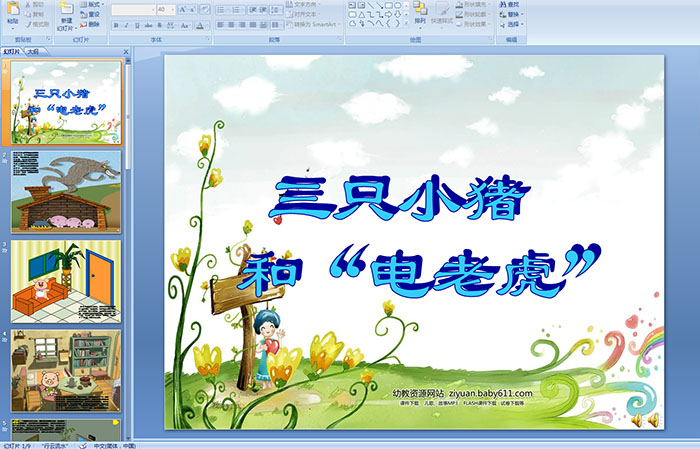The width and height of the screenshot is (700, 449).
Task: Toggle underline text formatting
Action: pyautogui.click(x=134, y=24)
